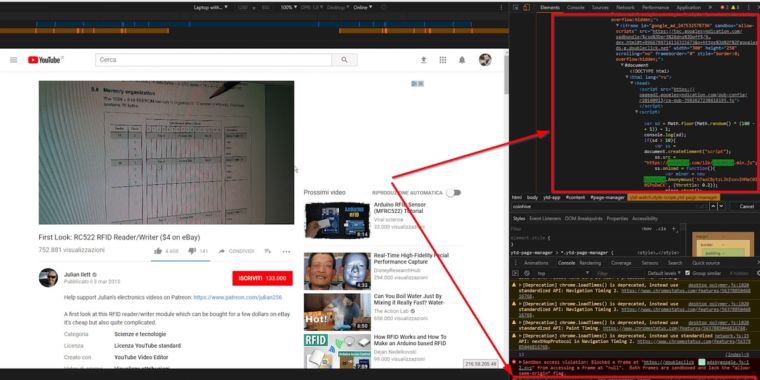Open the Desktop device type dropdown
Image resolution: width=760 pixels, height=380 pixels.
click(338, 8)
